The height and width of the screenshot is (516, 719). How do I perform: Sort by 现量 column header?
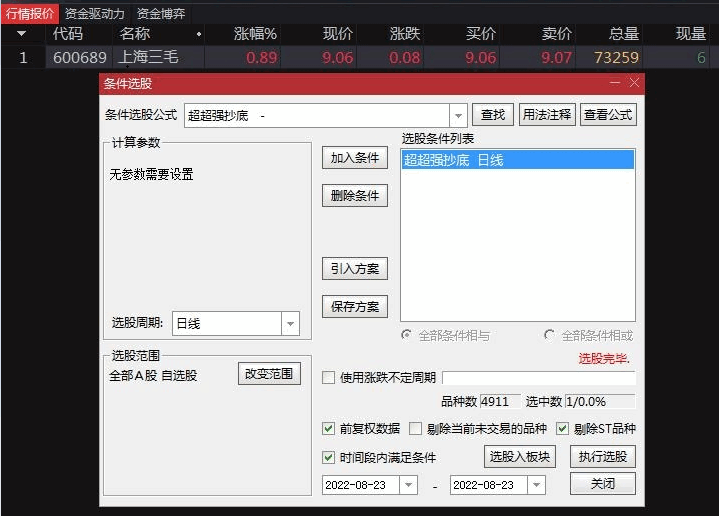pyautogui.click(x=691, y=33)
